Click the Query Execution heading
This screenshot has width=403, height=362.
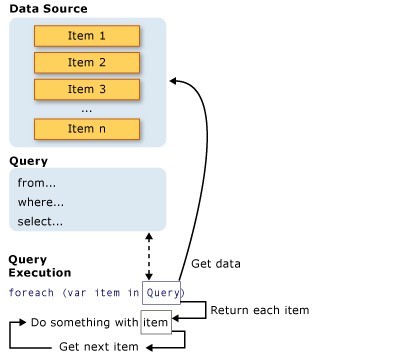(x=40, y=266)
